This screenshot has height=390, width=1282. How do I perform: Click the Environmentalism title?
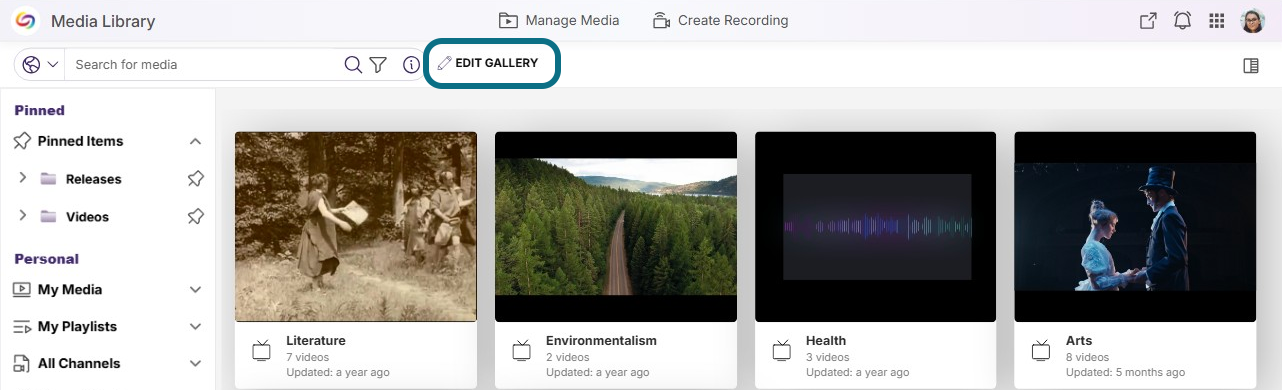(x=601, y=340)
